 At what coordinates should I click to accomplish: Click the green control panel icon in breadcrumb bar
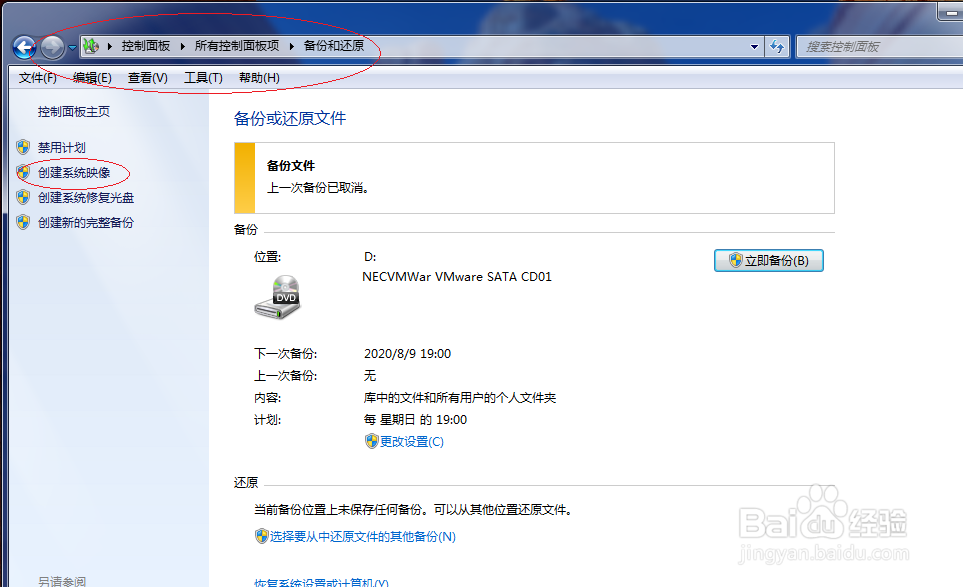coord(90,45)
